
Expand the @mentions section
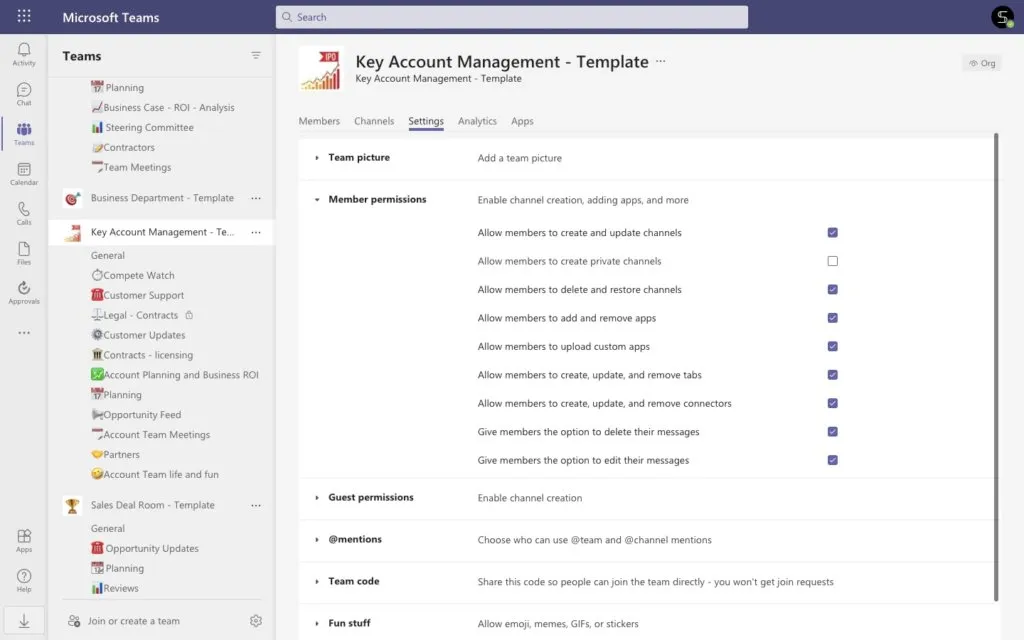(317, 539)
